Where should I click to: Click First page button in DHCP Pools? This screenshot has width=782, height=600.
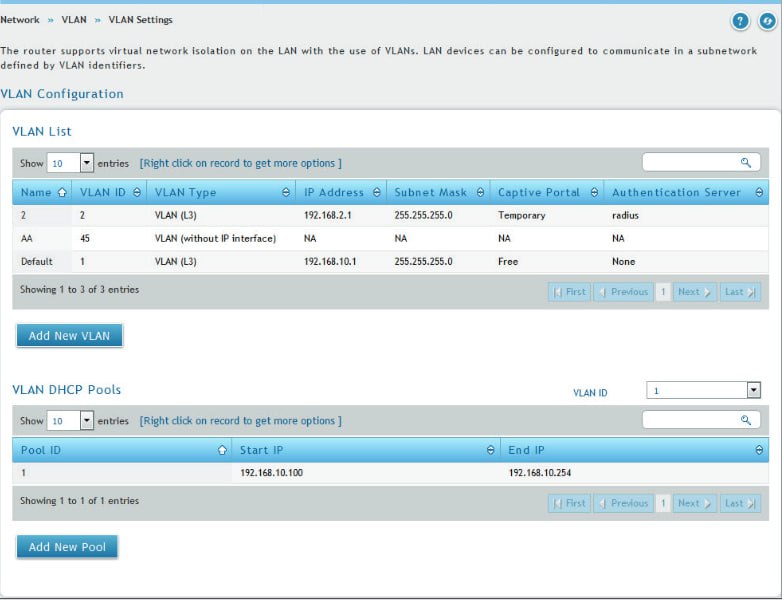(x=570, y=503)
